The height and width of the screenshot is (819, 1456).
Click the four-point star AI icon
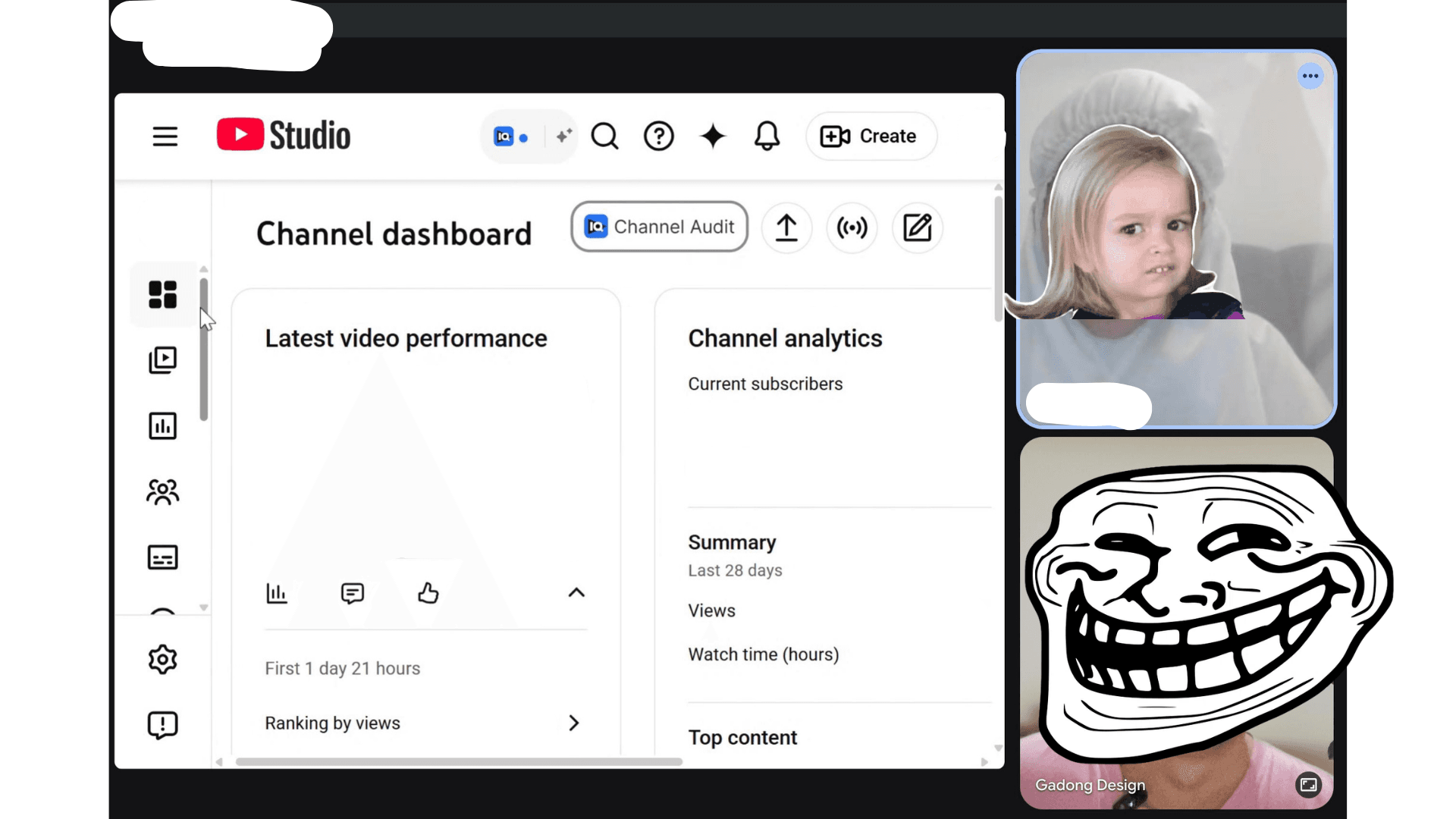[x=713, y=136]
